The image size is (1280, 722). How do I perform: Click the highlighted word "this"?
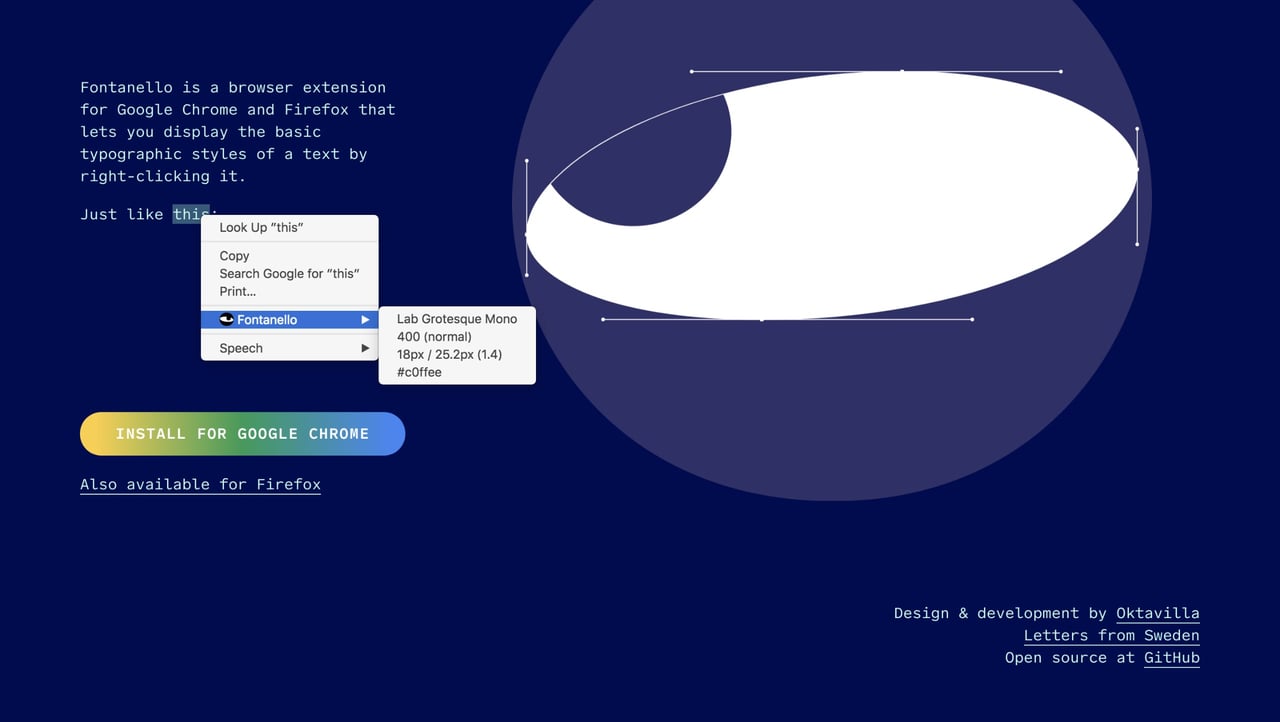[192, 214]
